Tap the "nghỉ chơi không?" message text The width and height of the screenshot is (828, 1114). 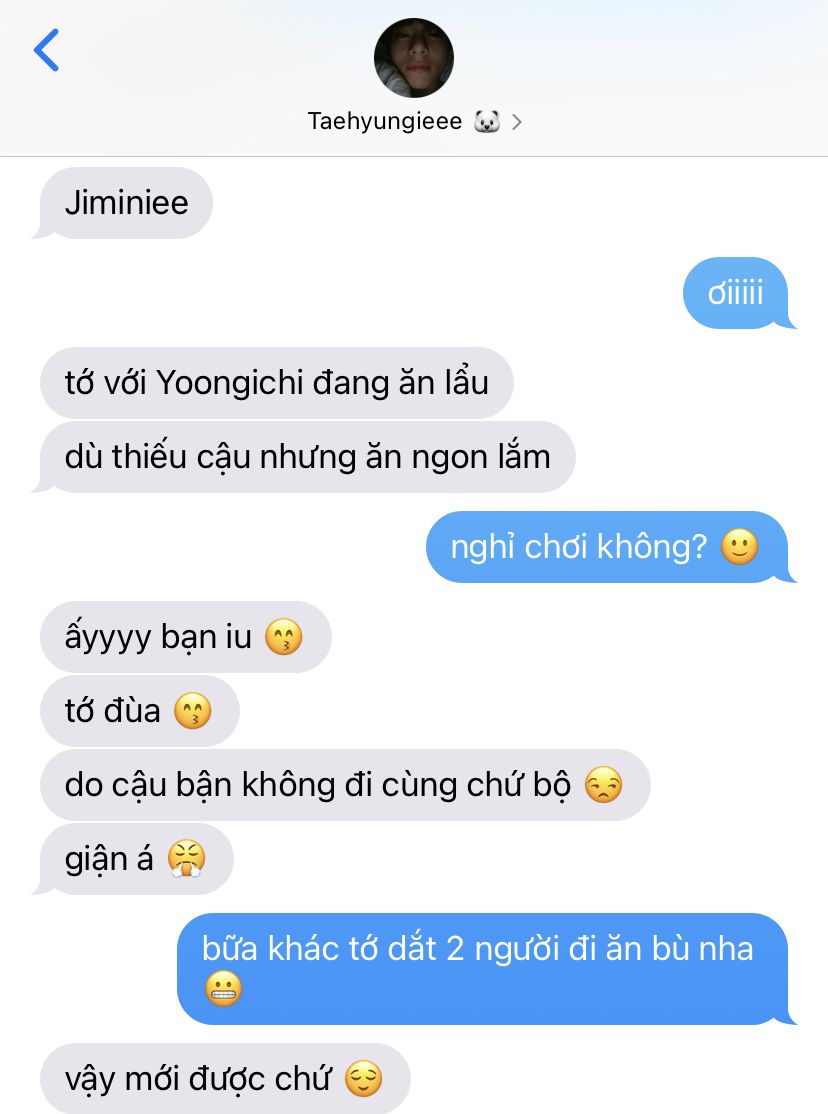579,547
